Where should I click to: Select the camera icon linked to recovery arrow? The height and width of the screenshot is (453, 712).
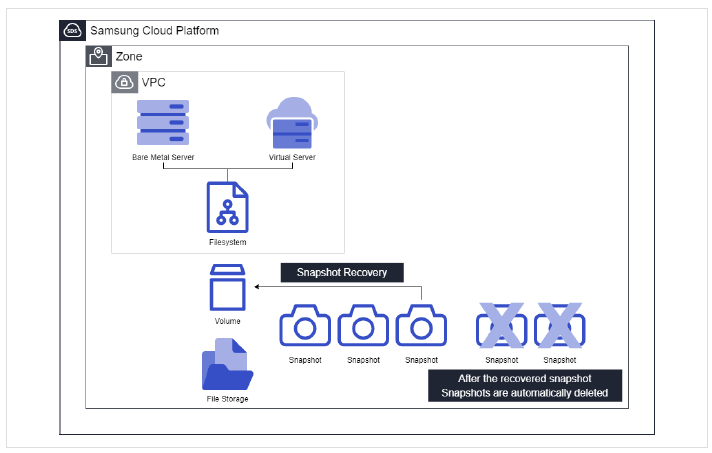(421, 325)
